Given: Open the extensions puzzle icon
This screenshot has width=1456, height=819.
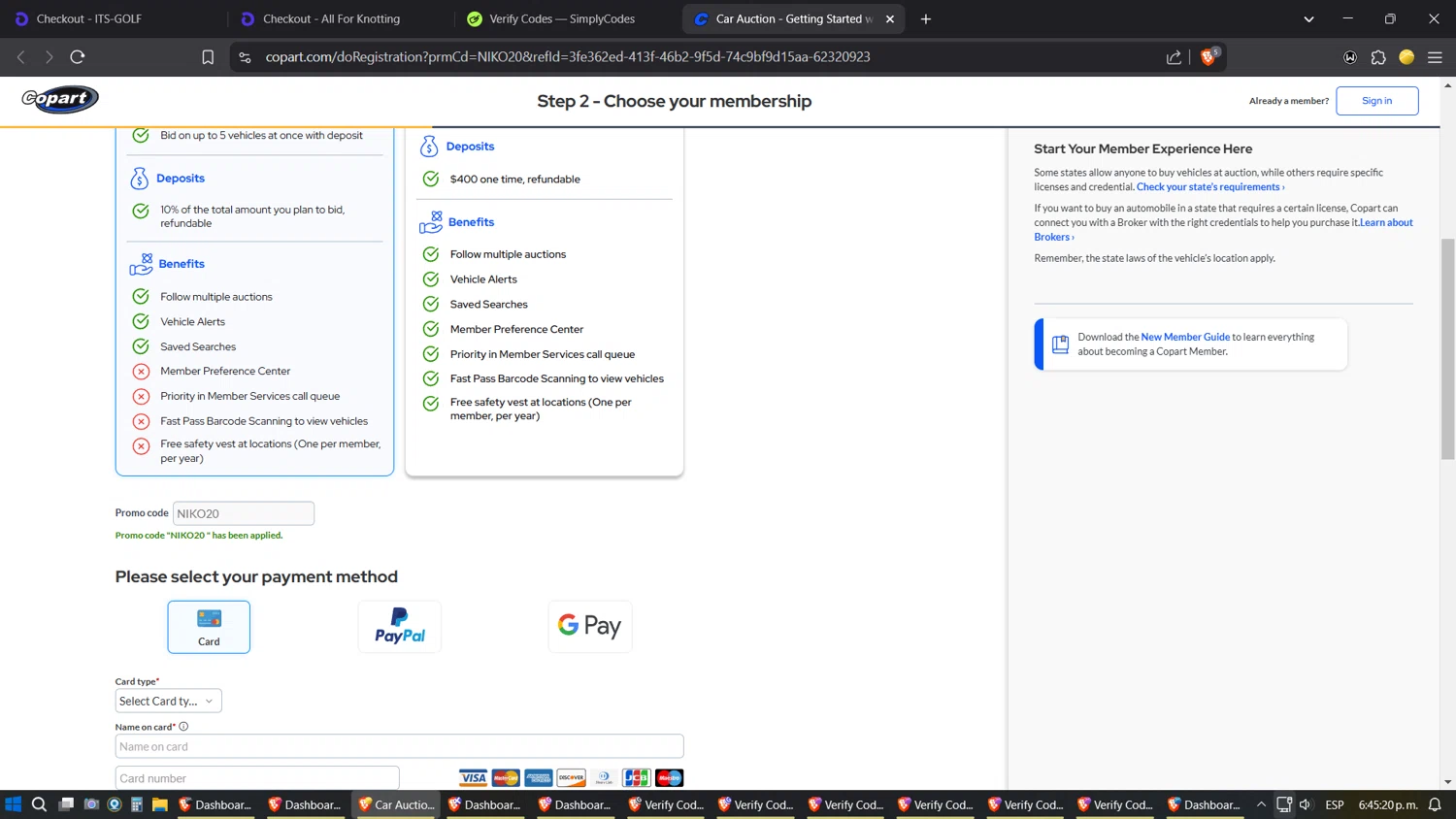Looking at the screenshot, I should (1378, 57).
